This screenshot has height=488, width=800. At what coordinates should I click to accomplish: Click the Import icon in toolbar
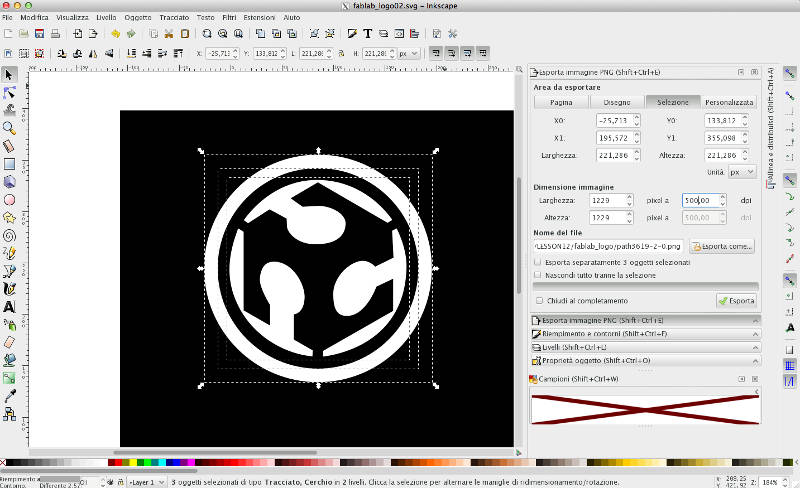[78, 34]
